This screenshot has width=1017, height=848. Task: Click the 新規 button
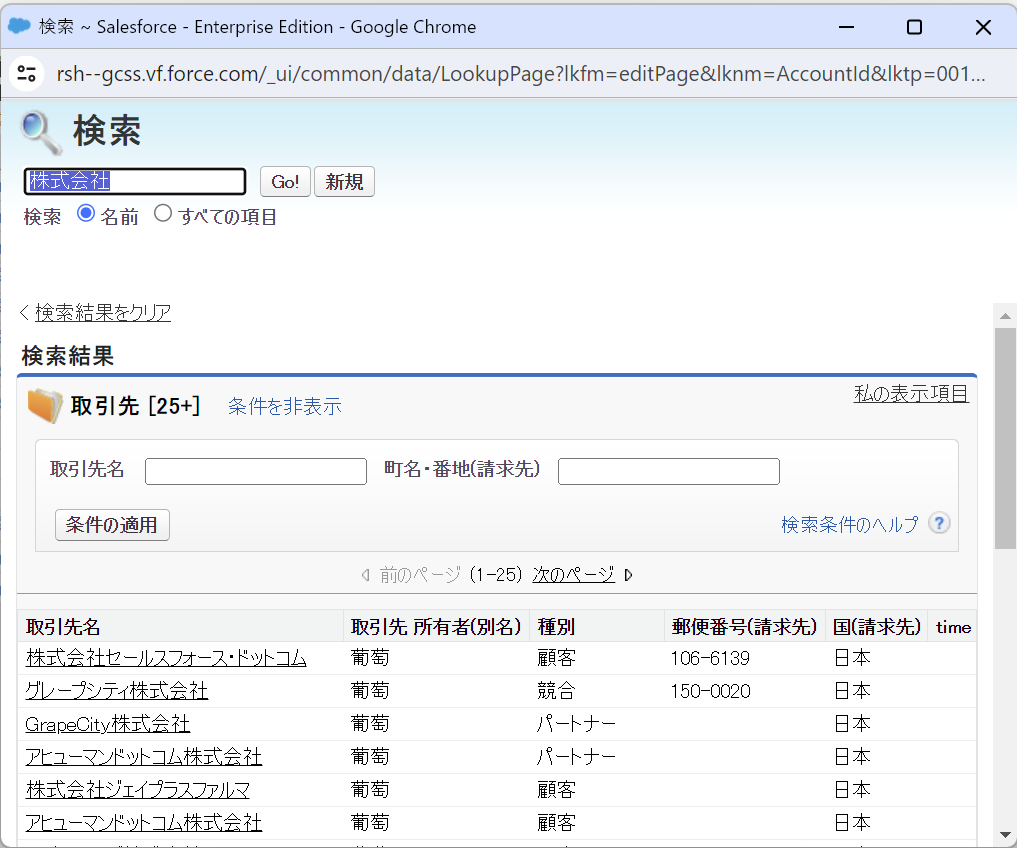coord(344,182)
